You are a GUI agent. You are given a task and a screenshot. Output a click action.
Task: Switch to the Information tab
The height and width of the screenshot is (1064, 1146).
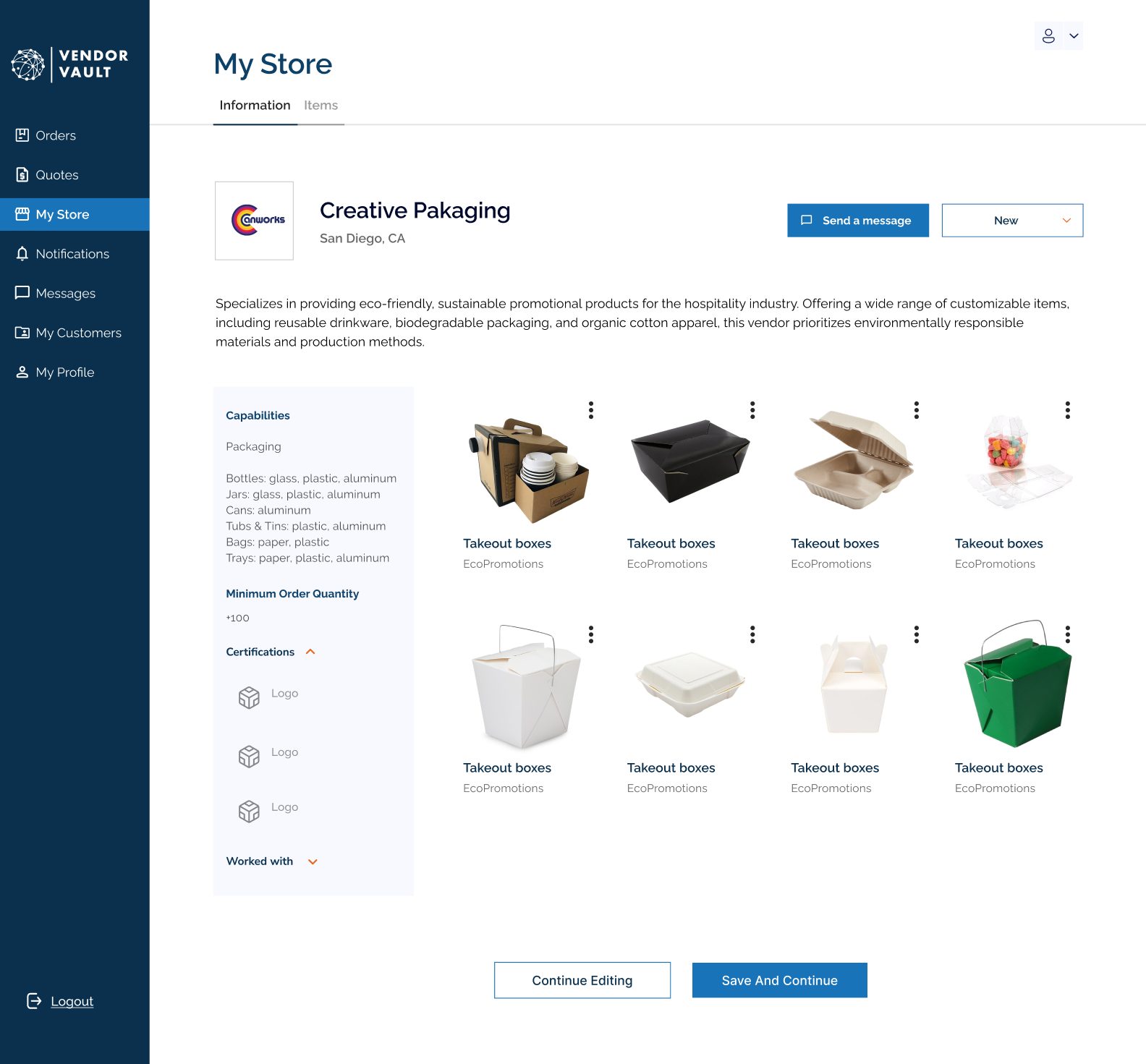[x=255, y=106]
